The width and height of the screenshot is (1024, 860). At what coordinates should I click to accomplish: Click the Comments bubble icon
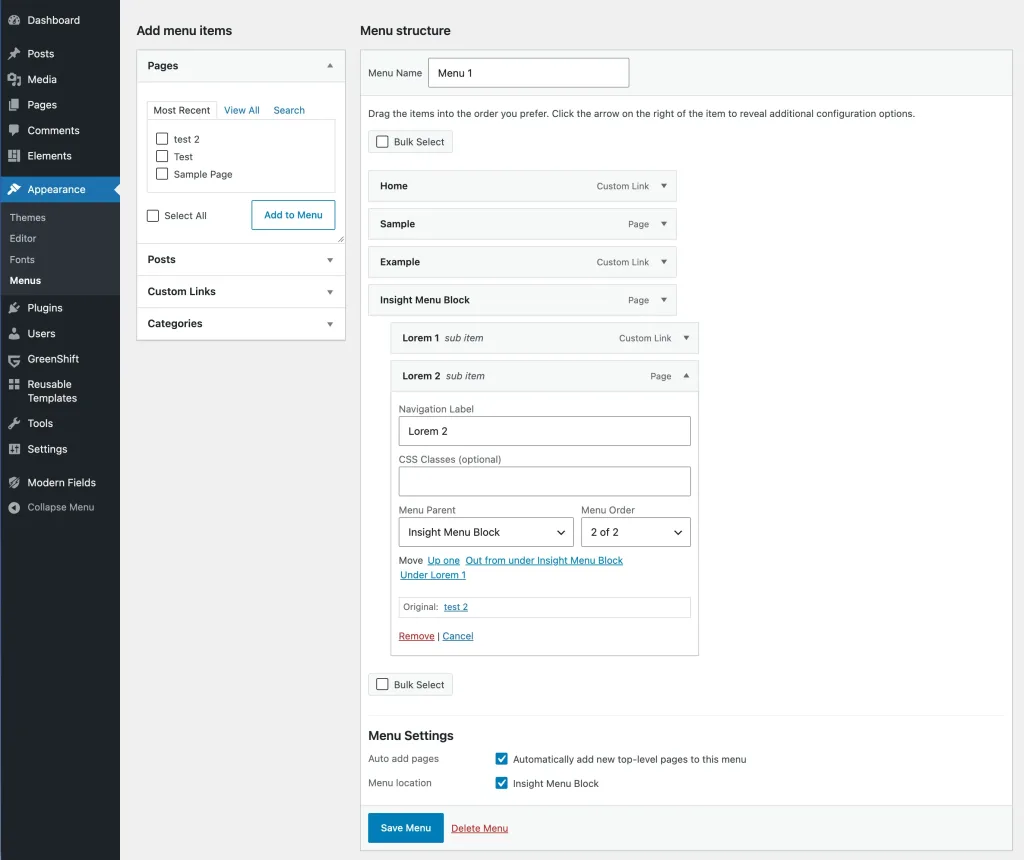14,130
